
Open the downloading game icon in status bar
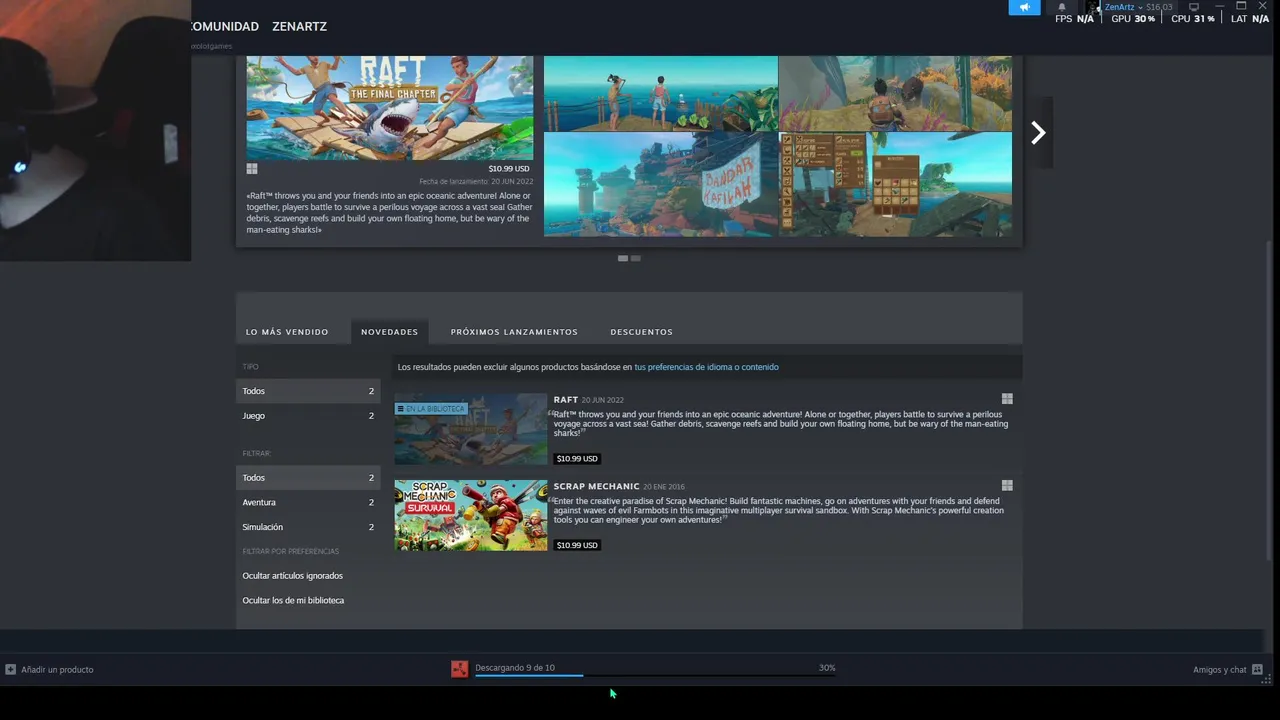459,669
